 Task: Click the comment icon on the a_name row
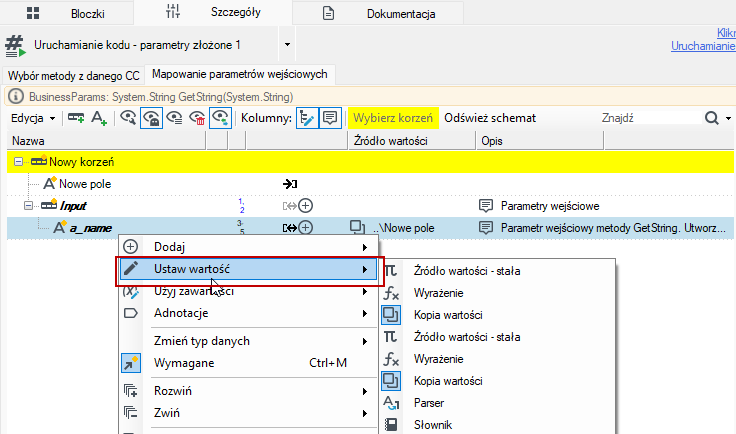click(486, 228)
